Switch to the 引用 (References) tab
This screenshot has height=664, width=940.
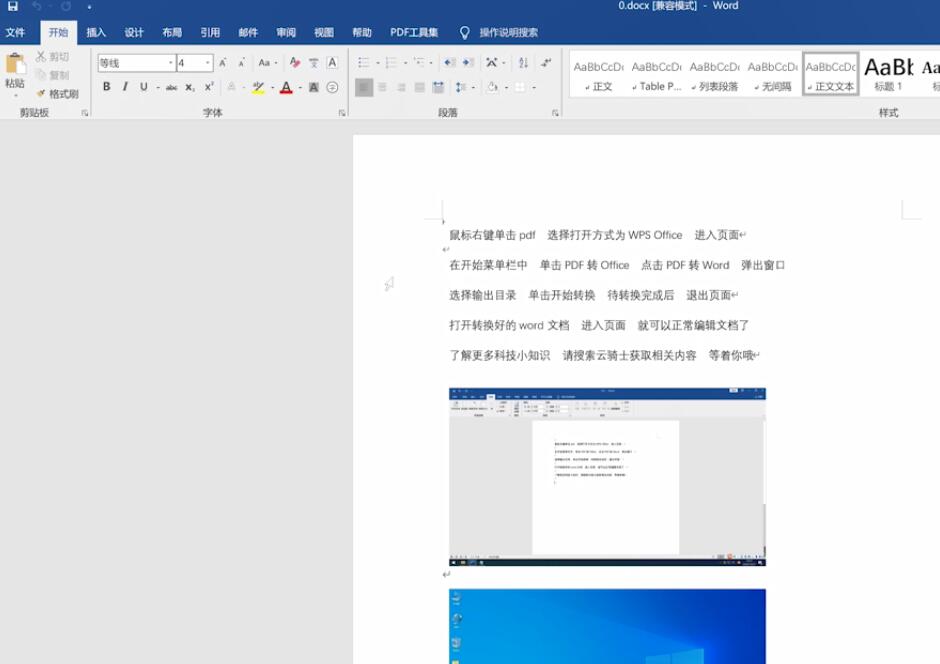[210, 32]
